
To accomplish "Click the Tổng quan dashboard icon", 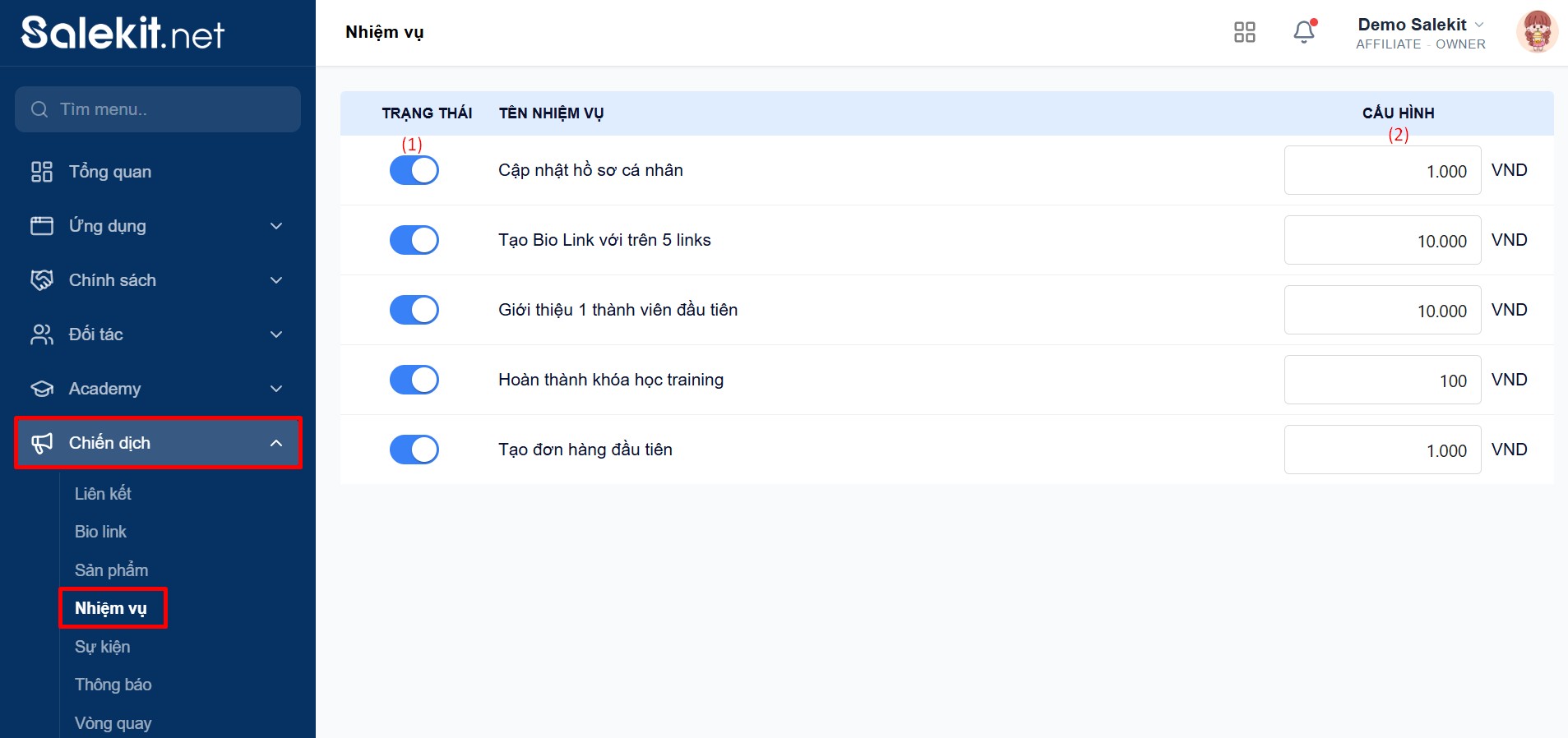I will tap(42, 172).
